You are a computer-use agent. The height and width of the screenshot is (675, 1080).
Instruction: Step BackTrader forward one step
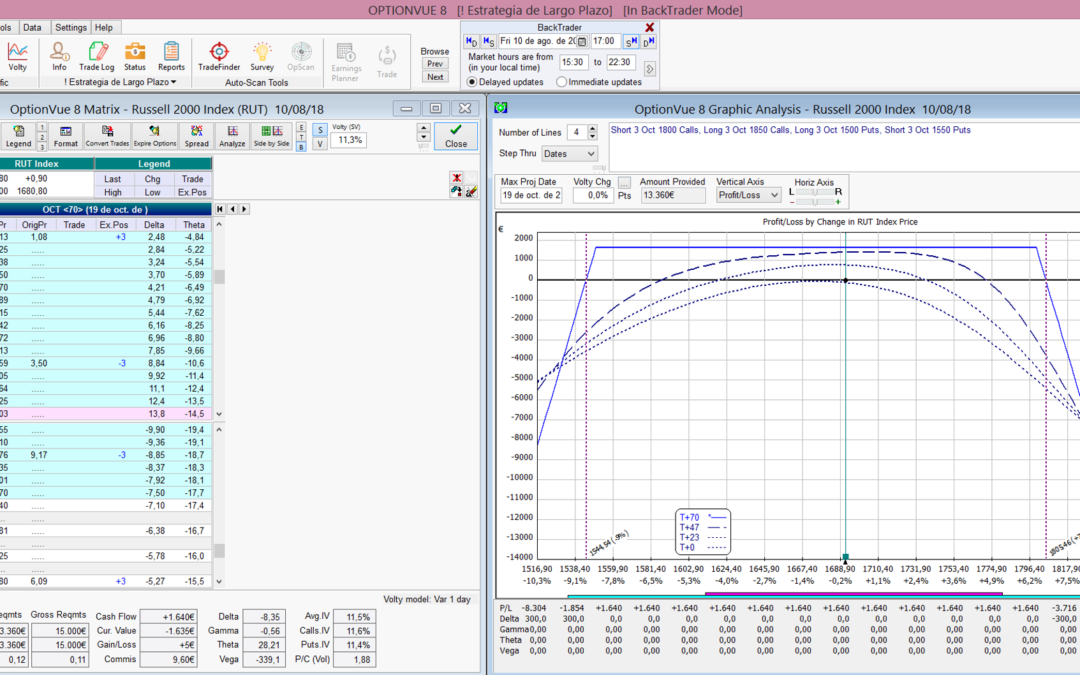click(631, 41)
